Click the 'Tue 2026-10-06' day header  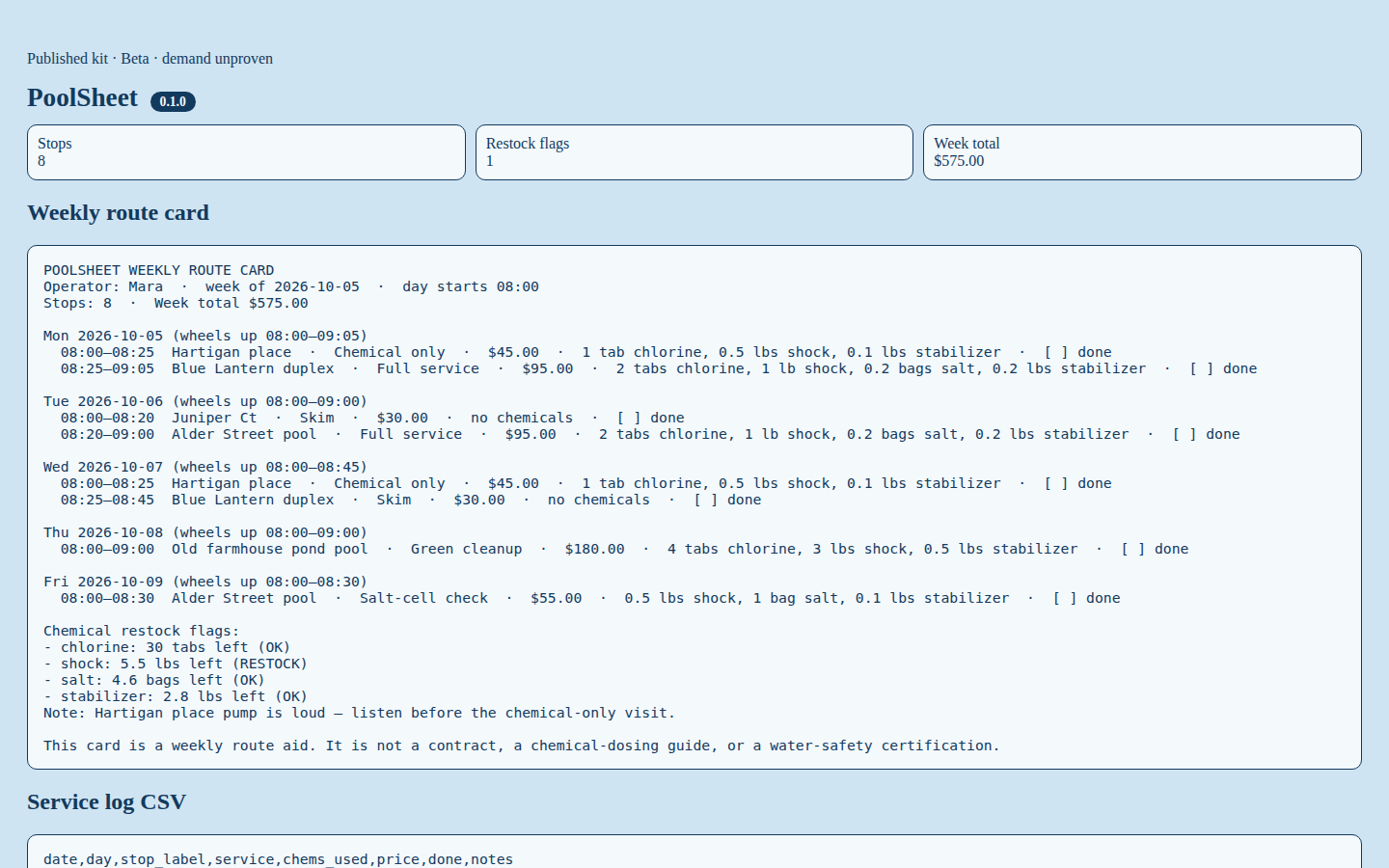pyautogui.click(x=205, y=401)
